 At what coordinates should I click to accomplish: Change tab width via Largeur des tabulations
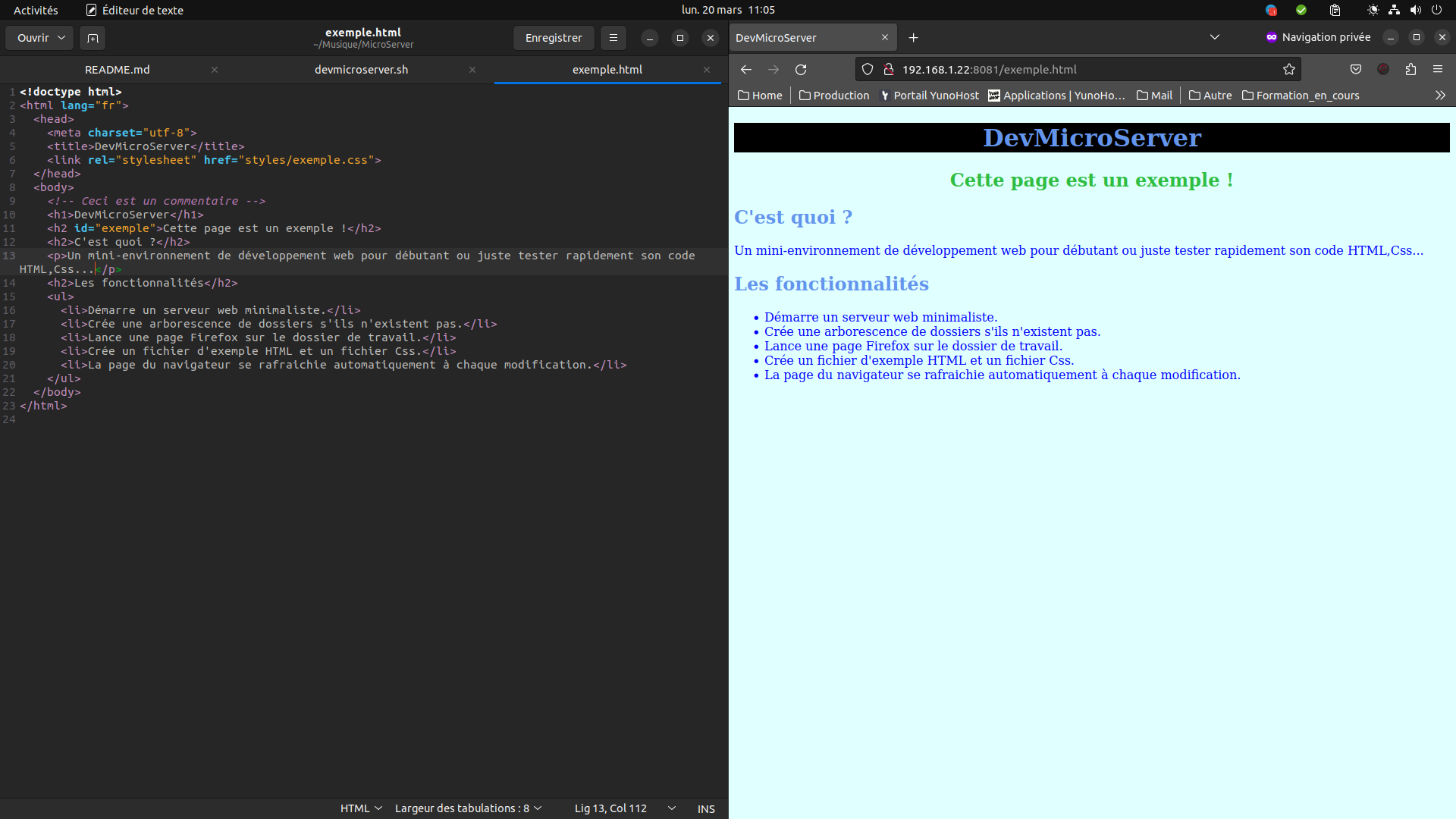click(x=468, y=809)
